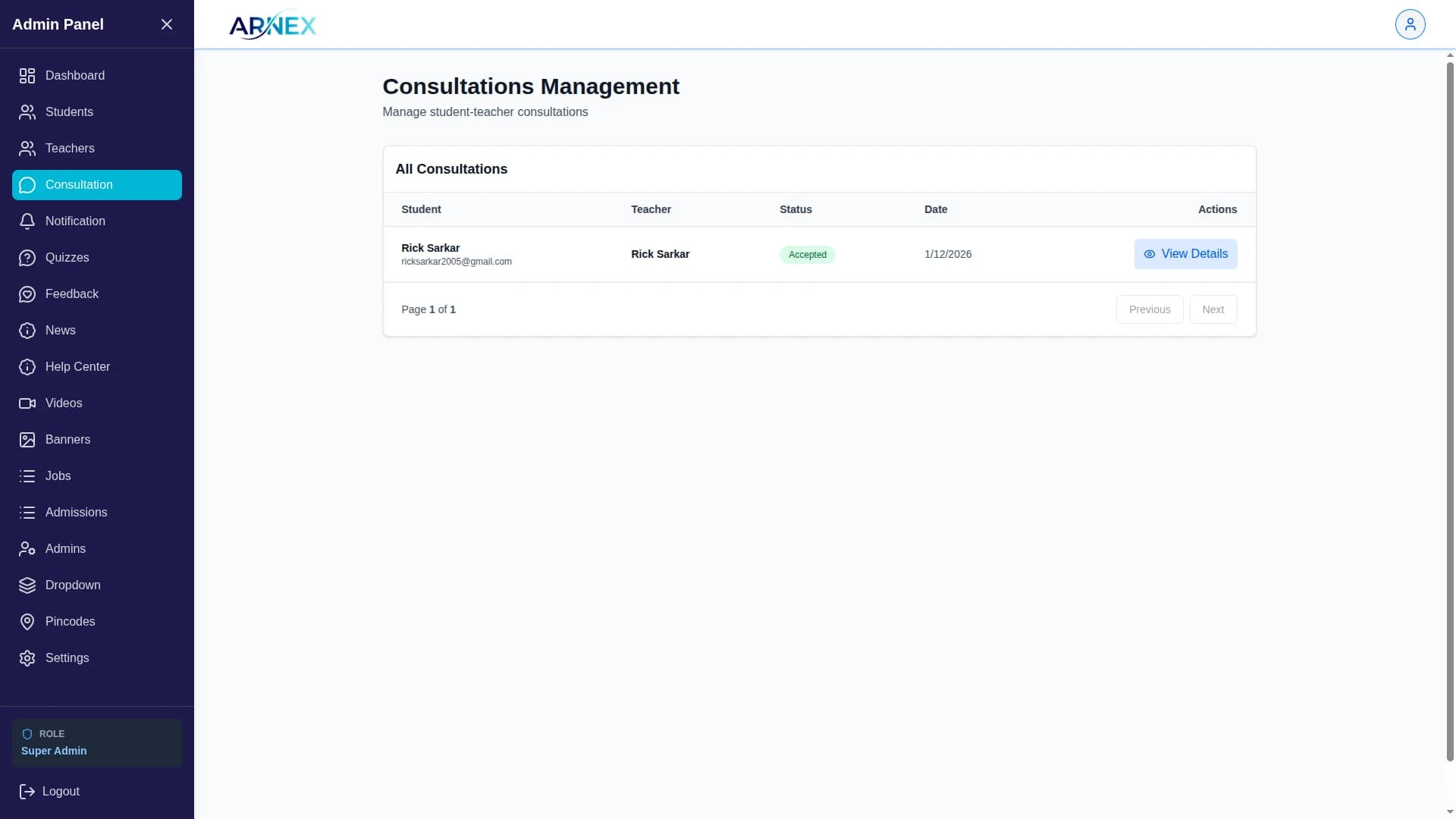Open the user profile avatar menu

1410,24
